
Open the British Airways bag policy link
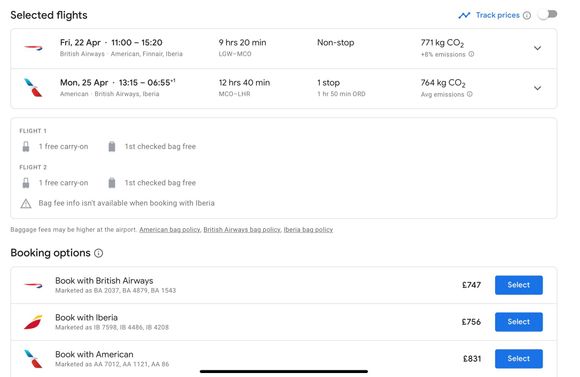pos(242,229)
